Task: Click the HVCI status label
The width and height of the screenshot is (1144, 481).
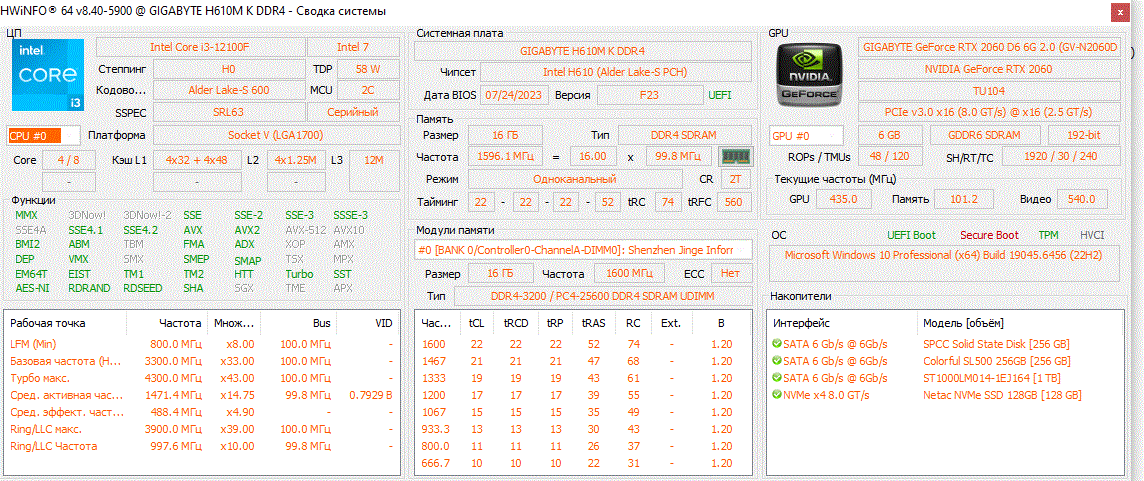Action: pos(1091,235)
